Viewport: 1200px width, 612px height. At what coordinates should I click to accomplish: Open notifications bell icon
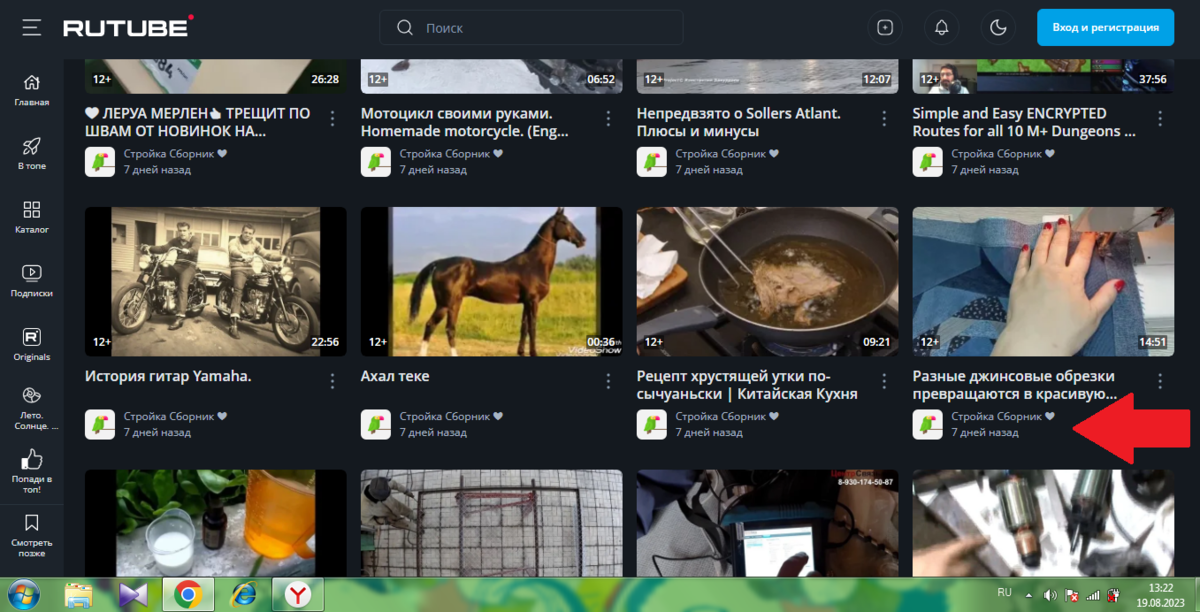(941, 28)
